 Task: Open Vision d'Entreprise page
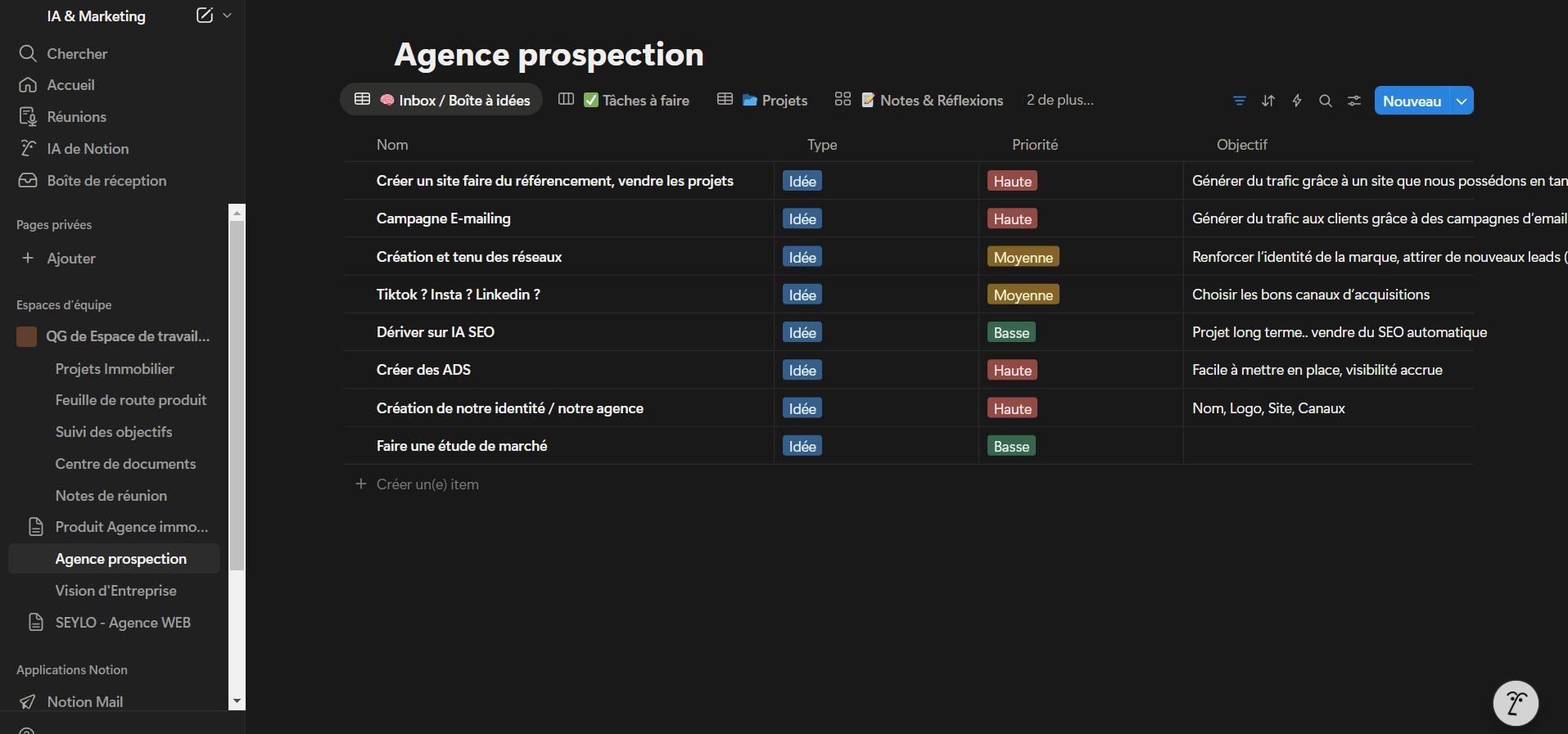click(115, 591)
